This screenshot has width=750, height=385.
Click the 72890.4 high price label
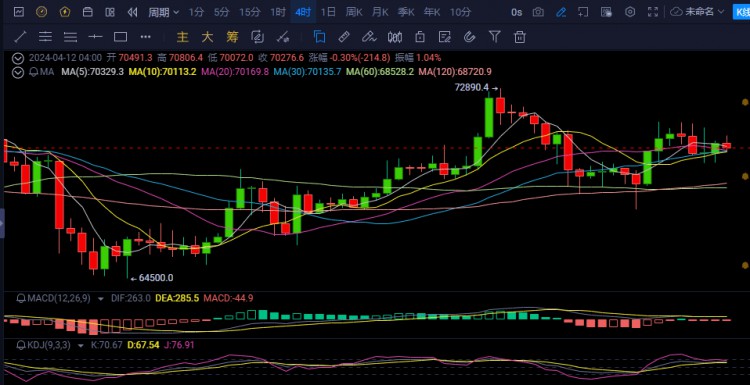point(473,88)
